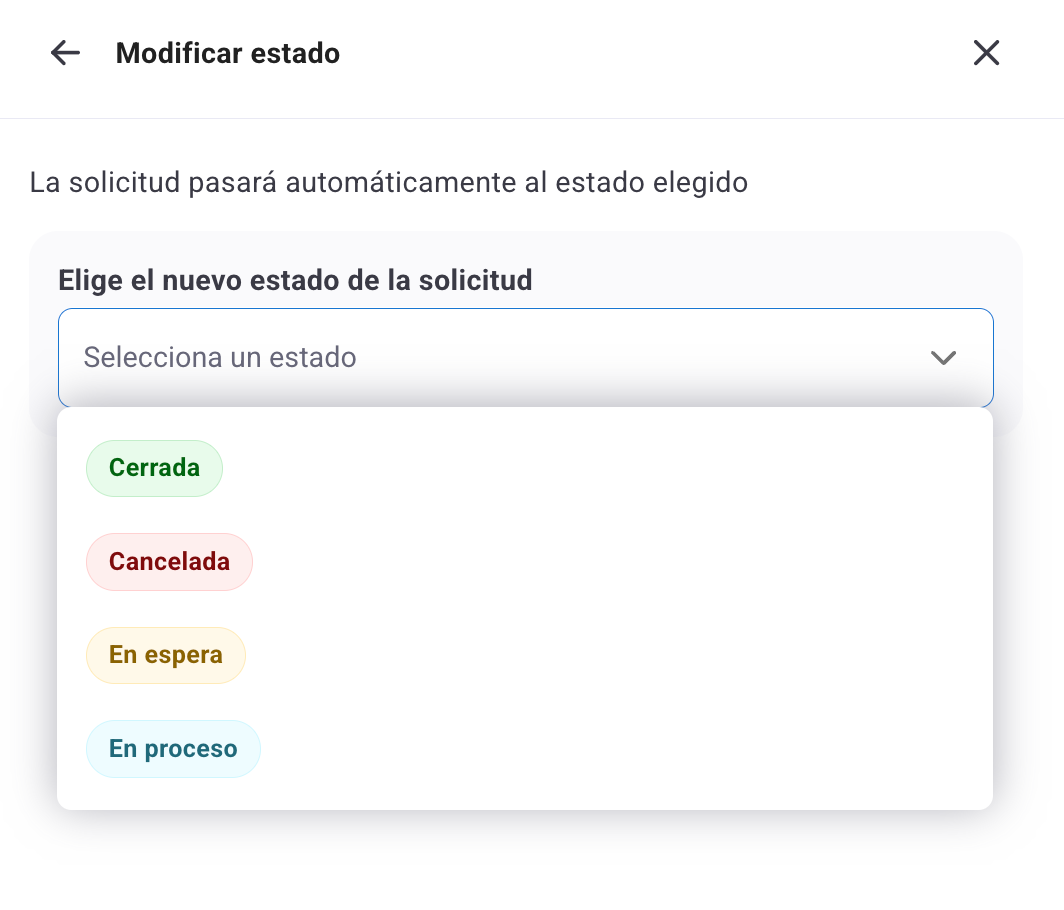This screenshot has width=1064, height=910.
Task: Click the yellow En espera badge
Action: 165,656
